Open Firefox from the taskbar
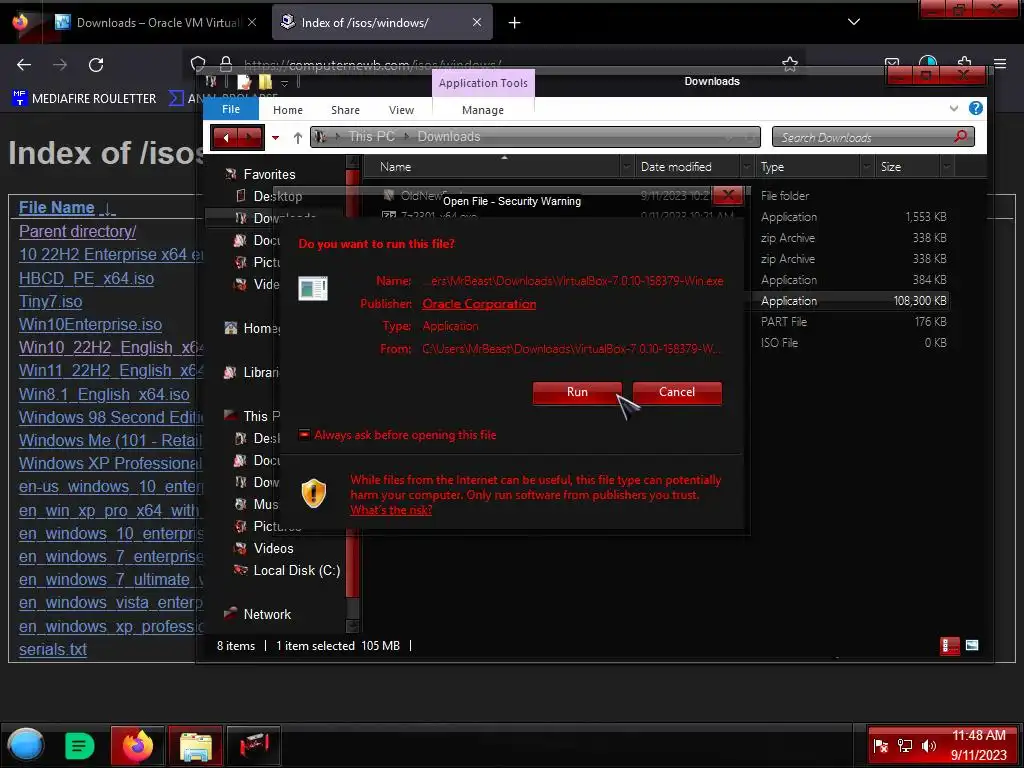Viewport: 1024px width, 768px height. click(x=137, y=745)
